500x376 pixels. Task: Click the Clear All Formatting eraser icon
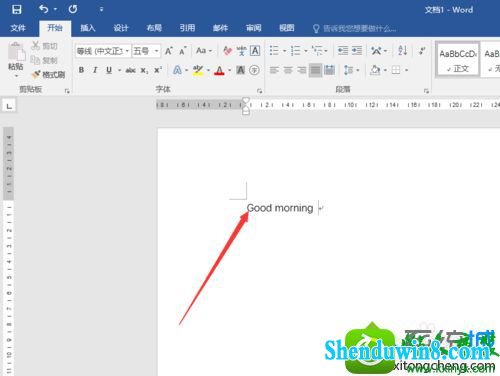coord(228,51)
